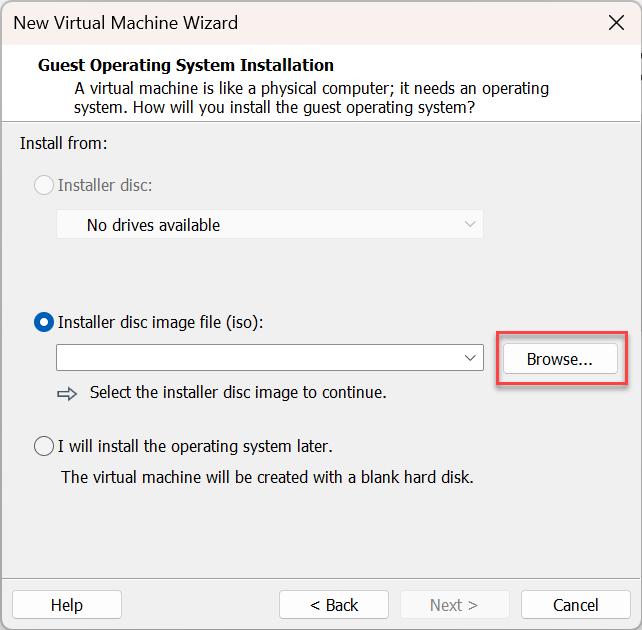Click the Guest Operating System Installation heading
This screenshot has height=630, width=642.
[186, 65]
